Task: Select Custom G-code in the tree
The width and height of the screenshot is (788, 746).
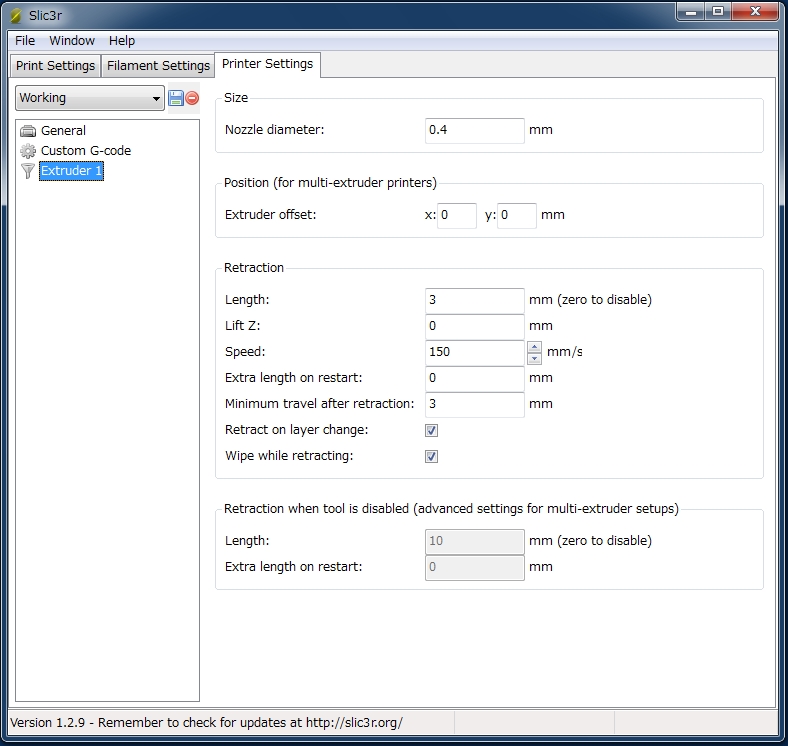Action: coord(86,151)
